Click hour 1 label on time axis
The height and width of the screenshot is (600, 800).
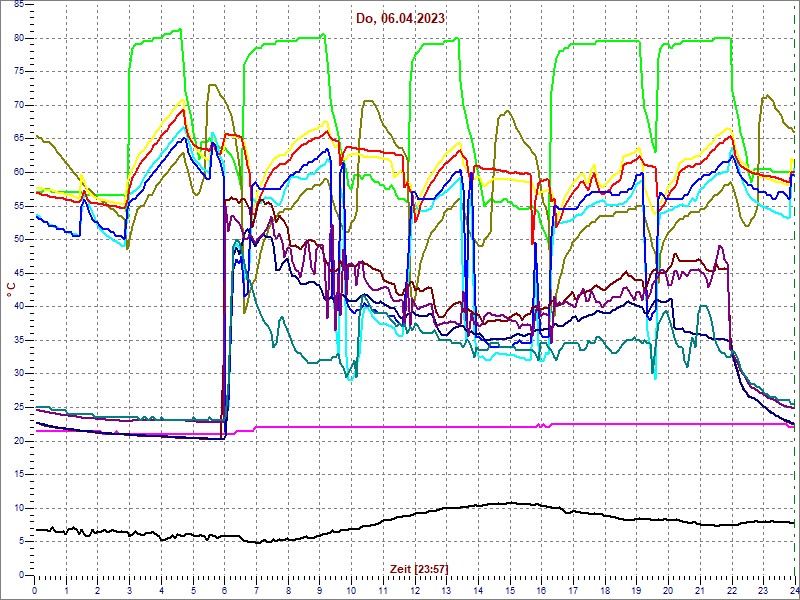[66, 591]
